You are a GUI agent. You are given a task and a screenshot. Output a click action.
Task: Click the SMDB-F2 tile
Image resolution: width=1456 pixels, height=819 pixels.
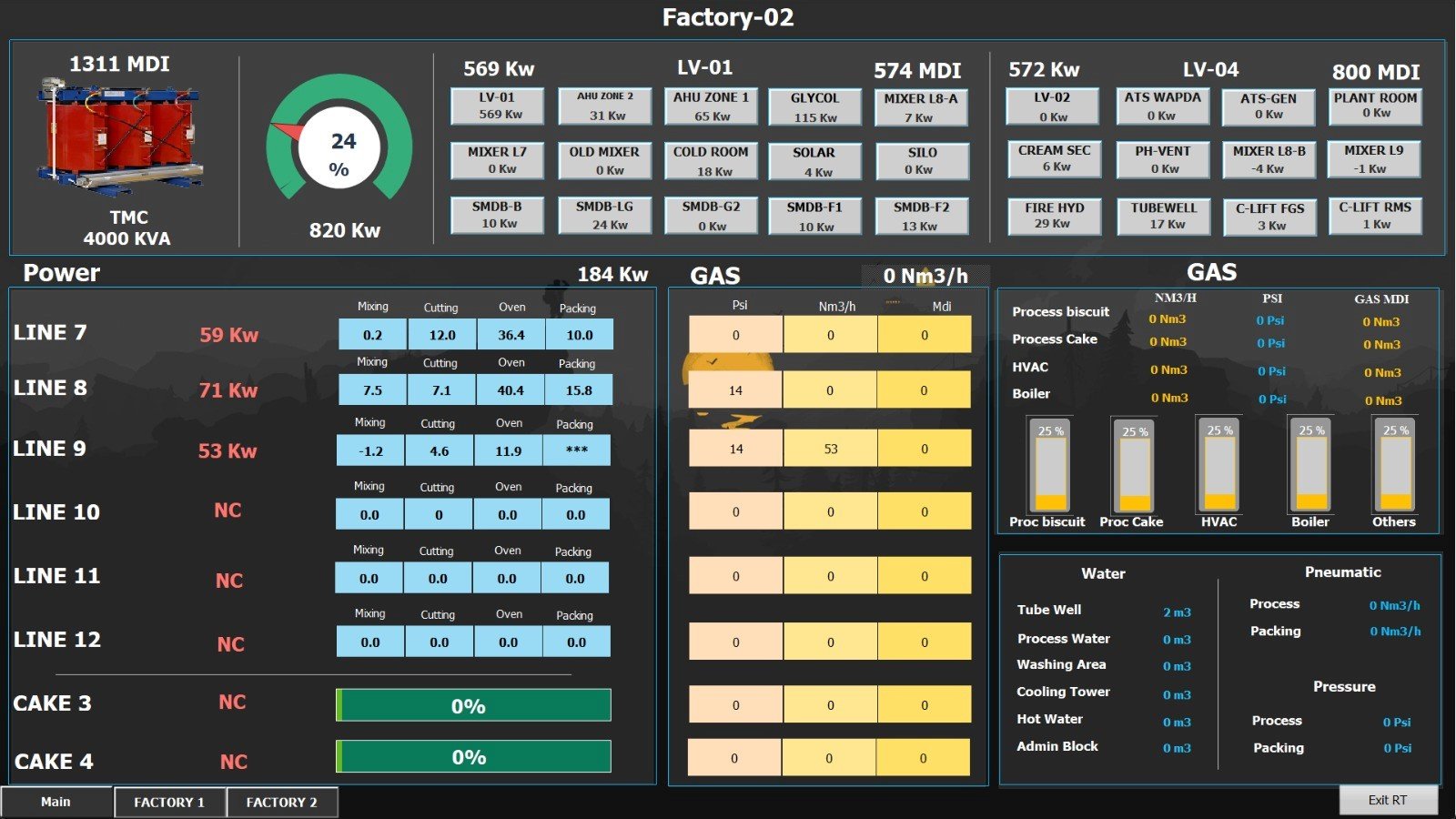coord(922,217)
